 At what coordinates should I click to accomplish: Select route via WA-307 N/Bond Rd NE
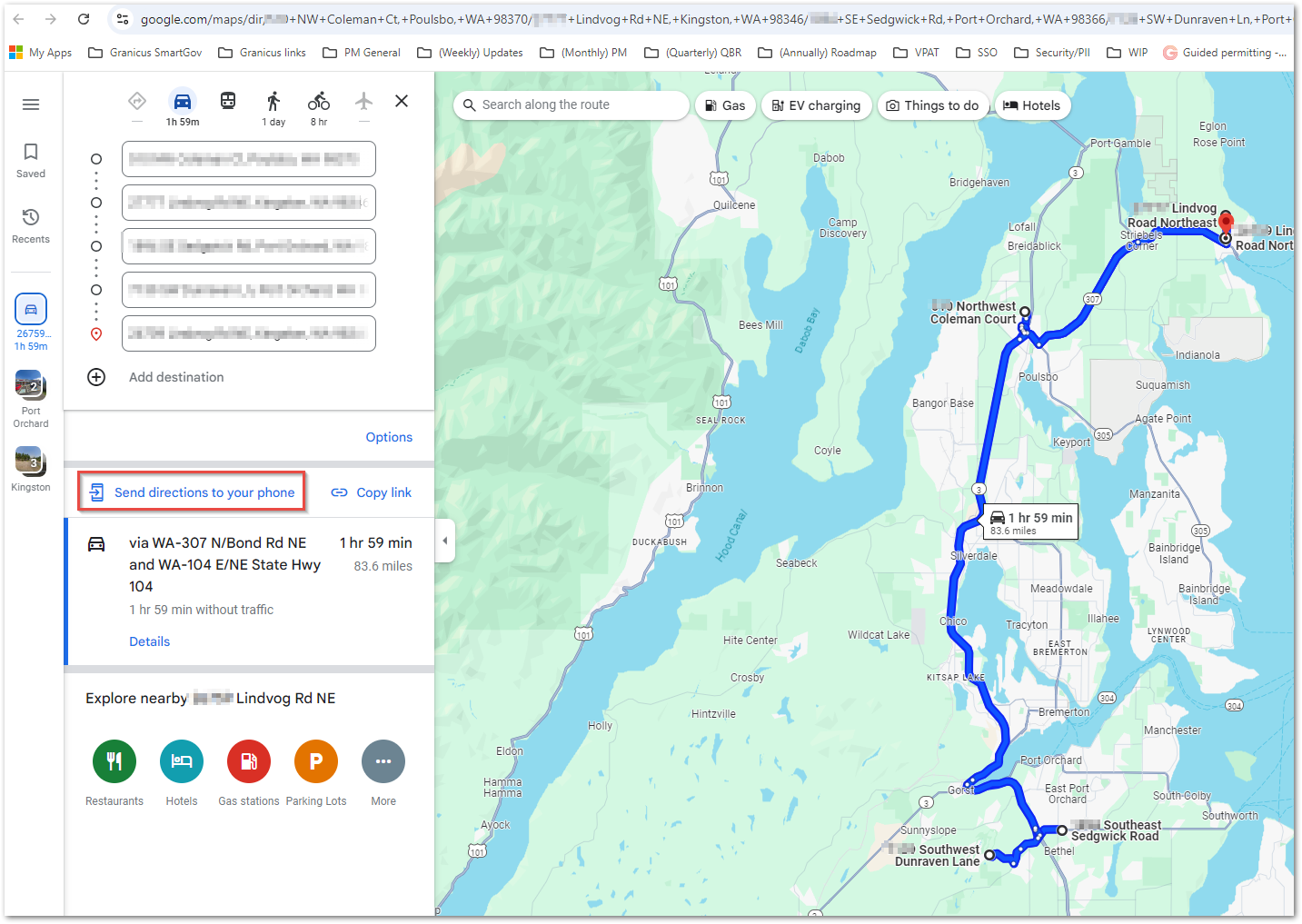point(250,591)
